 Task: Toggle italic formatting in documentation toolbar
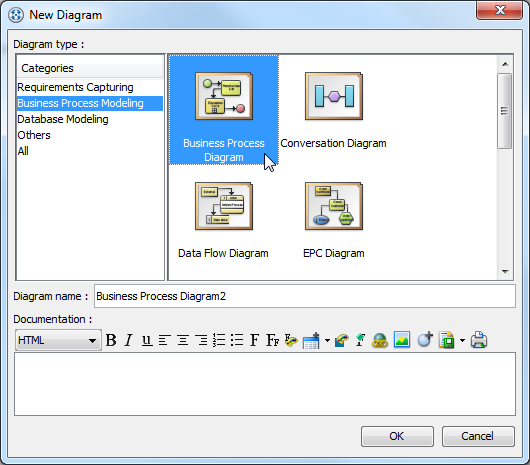[x=128, y=340]
